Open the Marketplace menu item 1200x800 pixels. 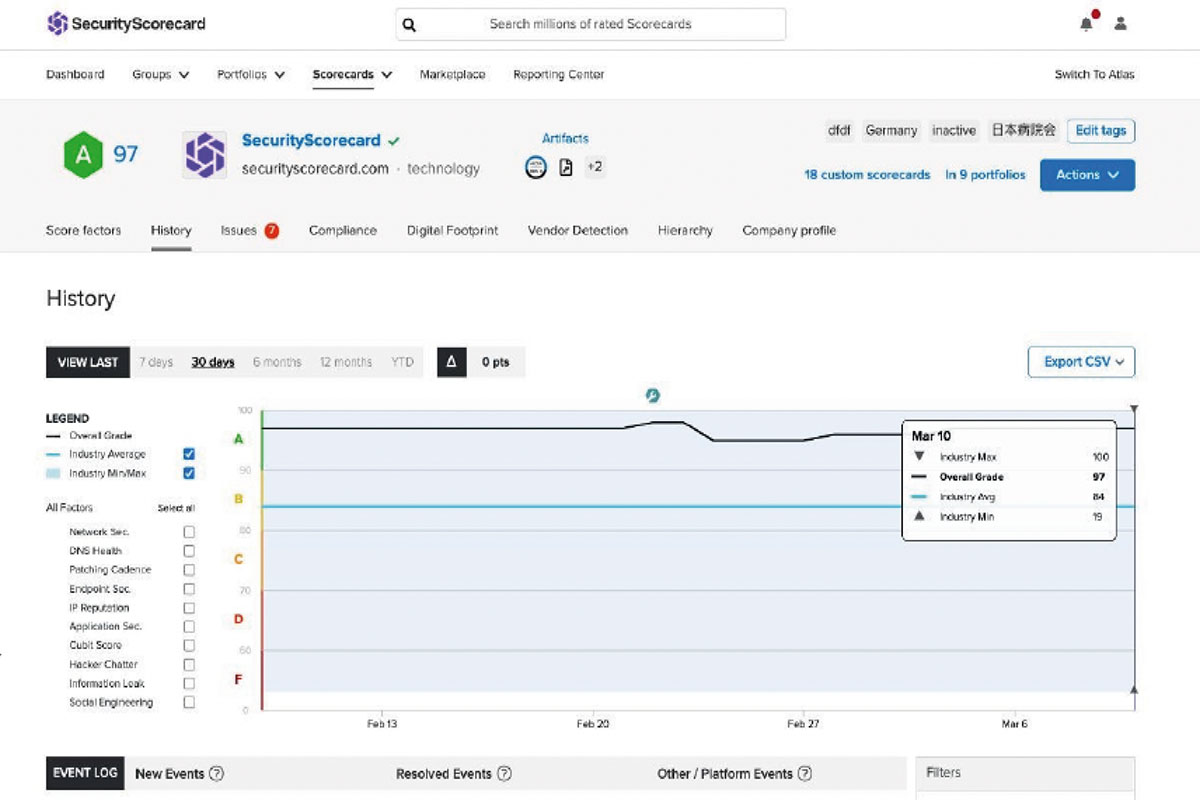452,75
